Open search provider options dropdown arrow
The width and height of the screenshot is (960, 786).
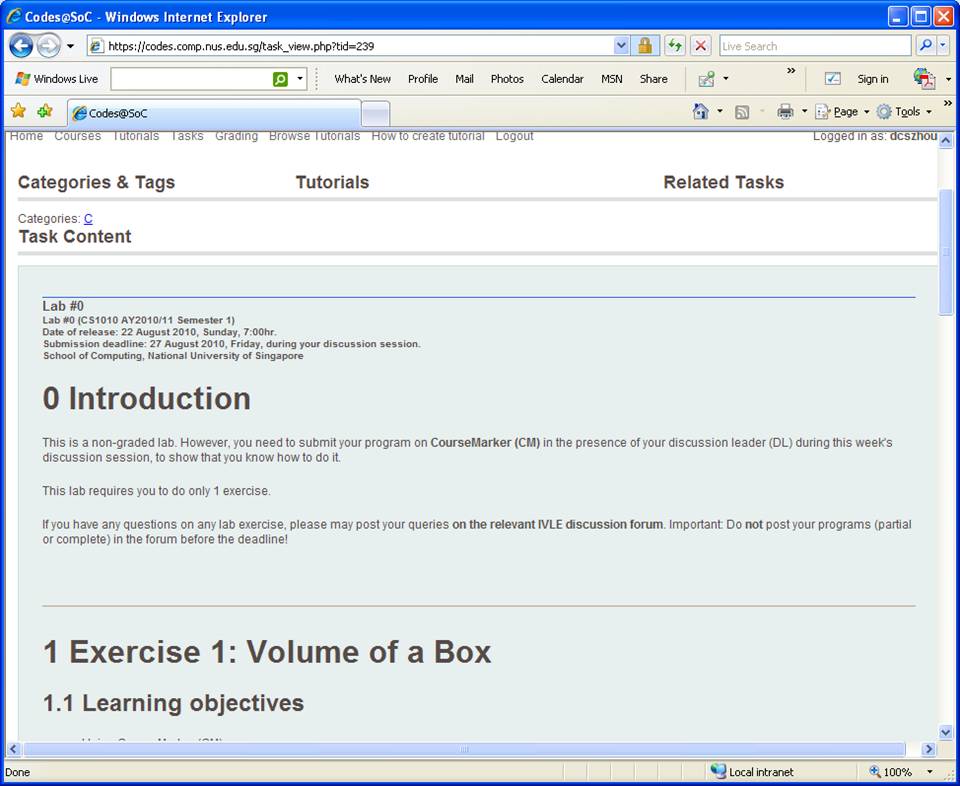[943, 45]
